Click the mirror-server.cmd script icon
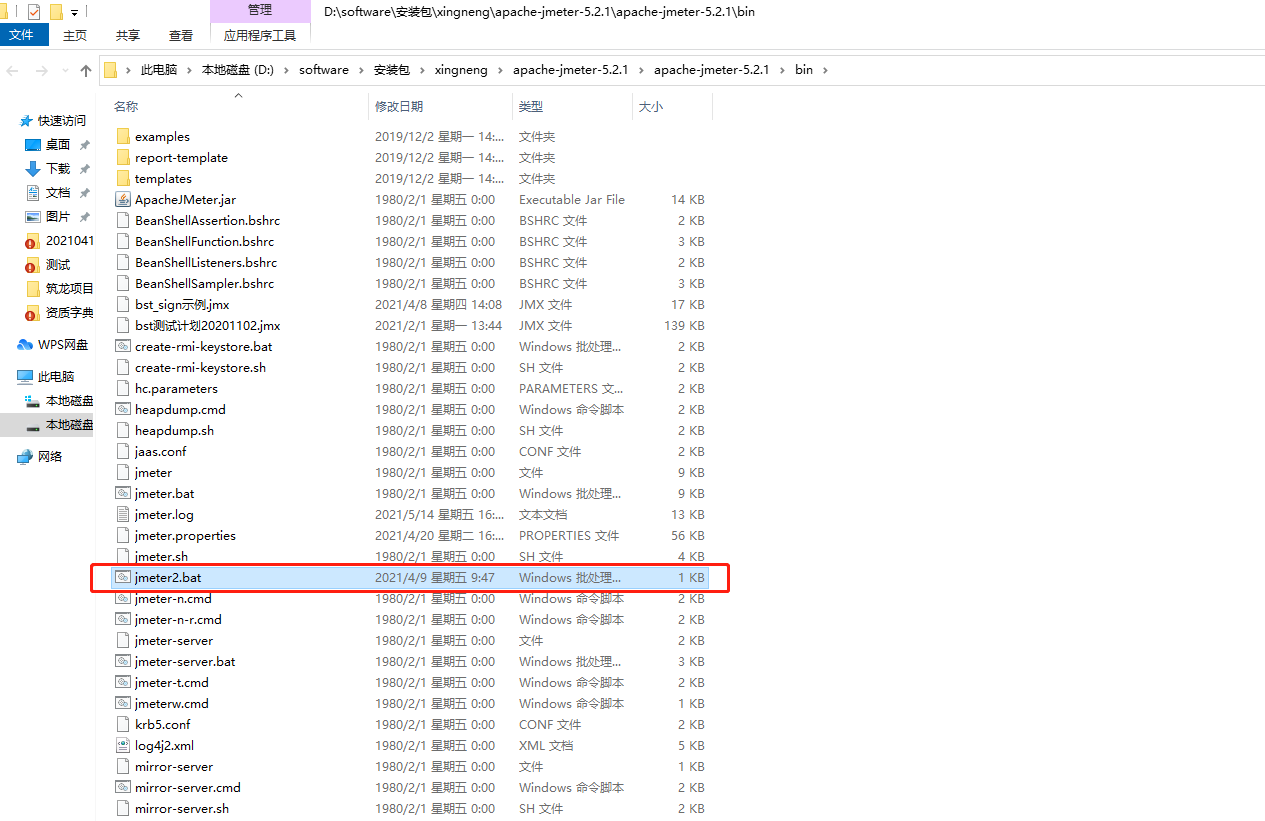Viewport: 1265px width, 821px height. [x=124, y=787]
